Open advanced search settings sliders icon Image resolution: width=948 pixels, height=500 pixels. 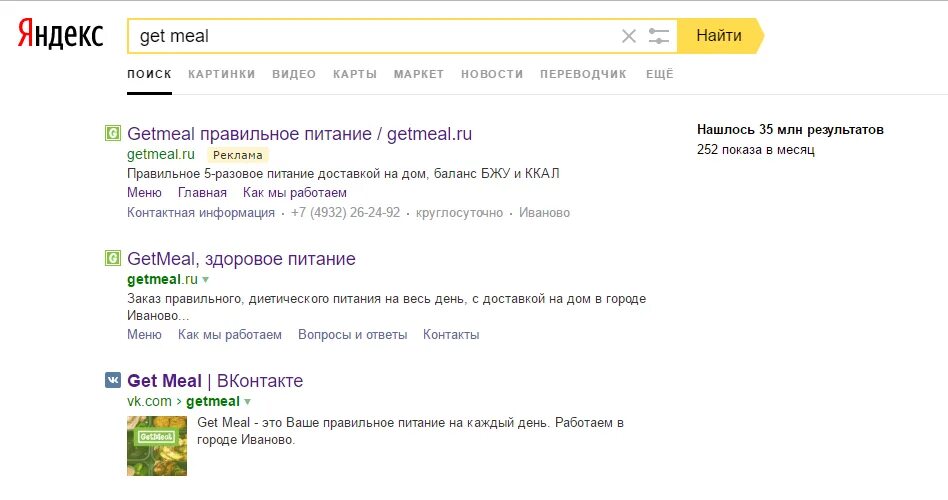click(x=658, y=36)
